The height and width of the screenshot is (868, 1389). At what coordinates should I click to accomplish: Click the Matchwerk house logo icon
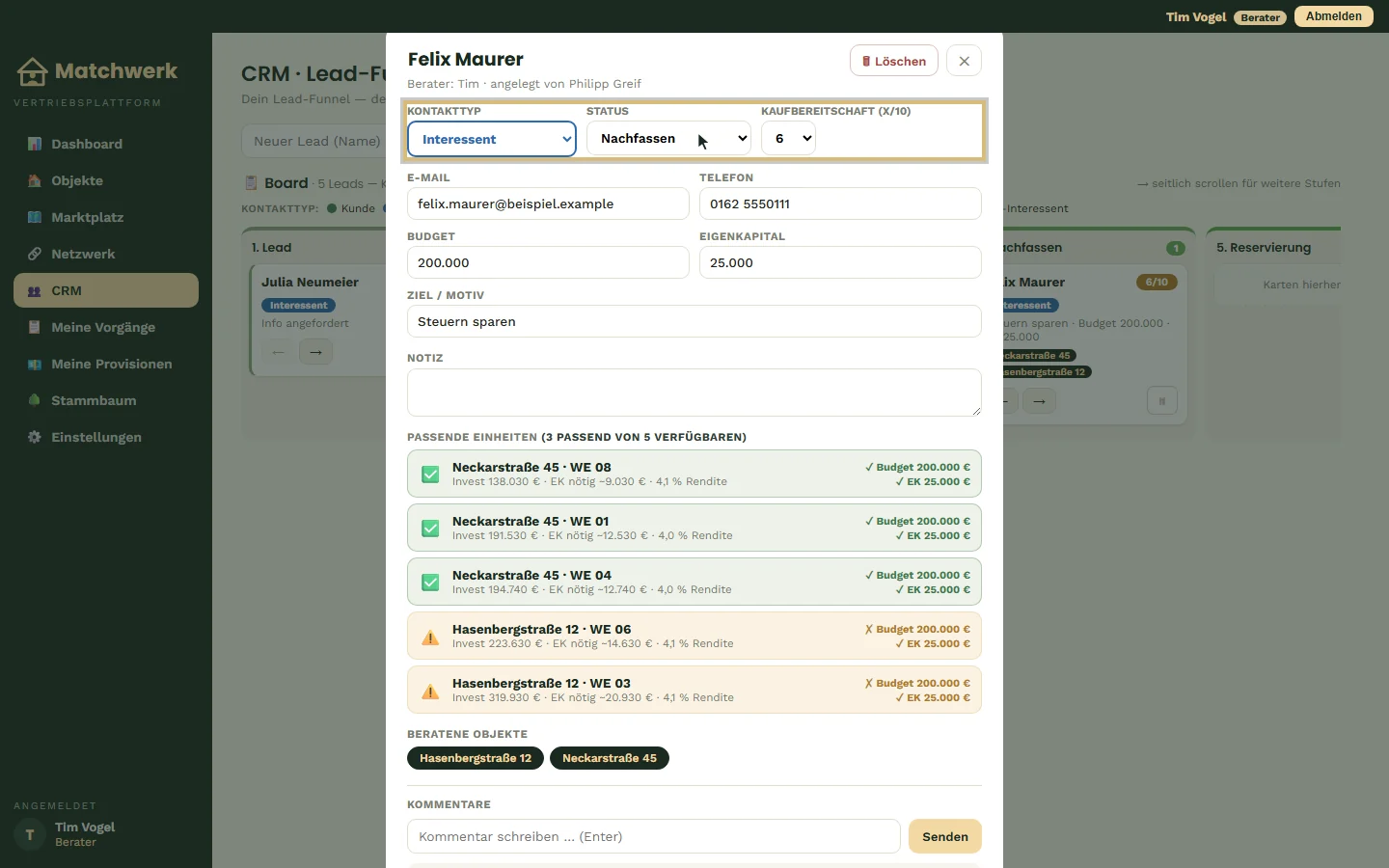pyautogui.click(x=32, y=71)
